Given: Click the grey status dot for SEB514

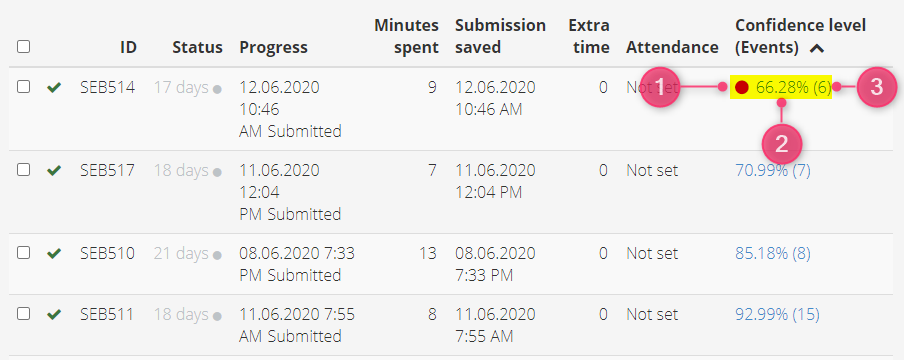Looking at the screenshot, I should point(217,89).
